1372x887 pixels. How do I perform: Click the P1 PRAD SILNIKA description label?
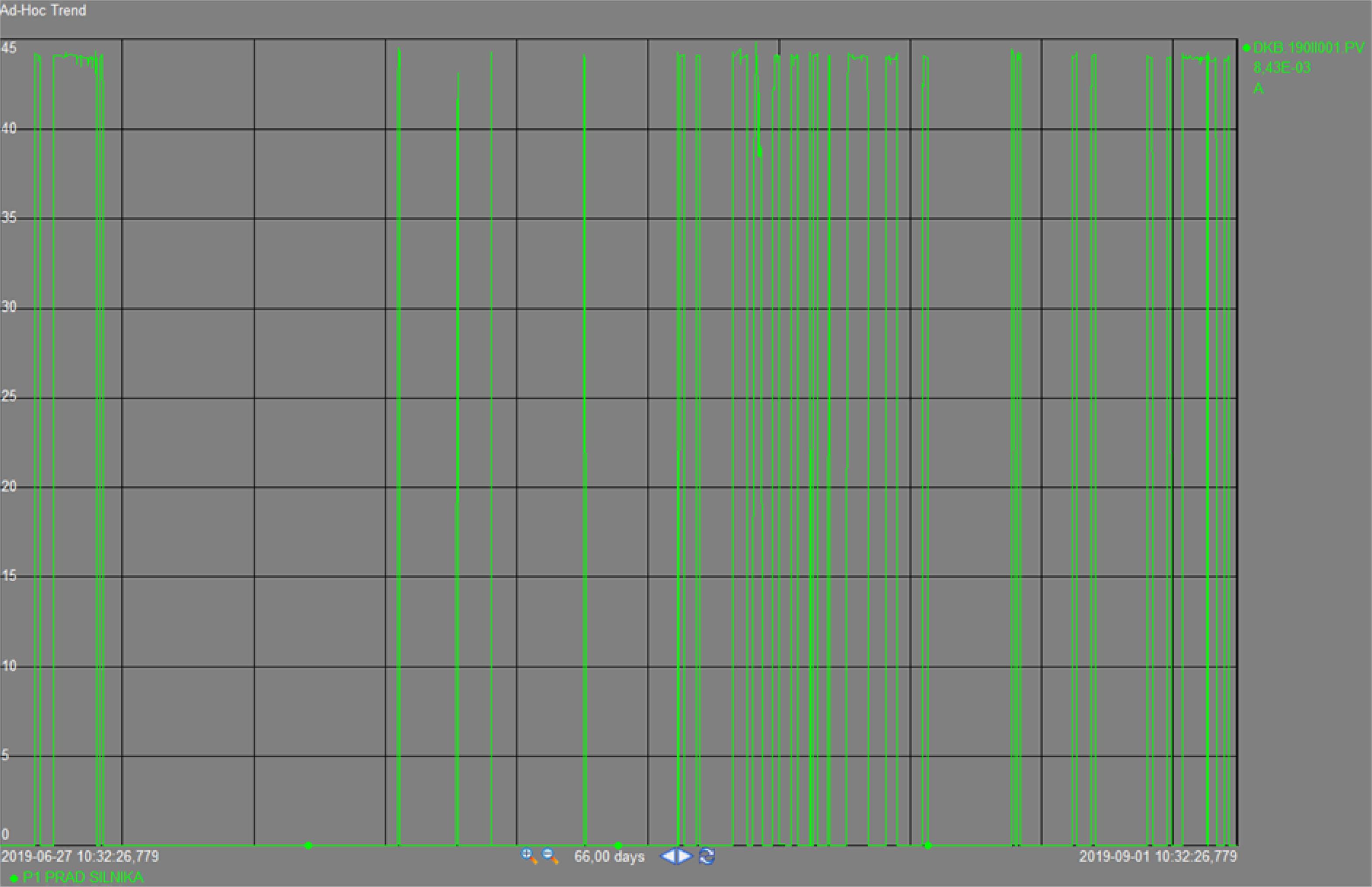click(83, 877)
